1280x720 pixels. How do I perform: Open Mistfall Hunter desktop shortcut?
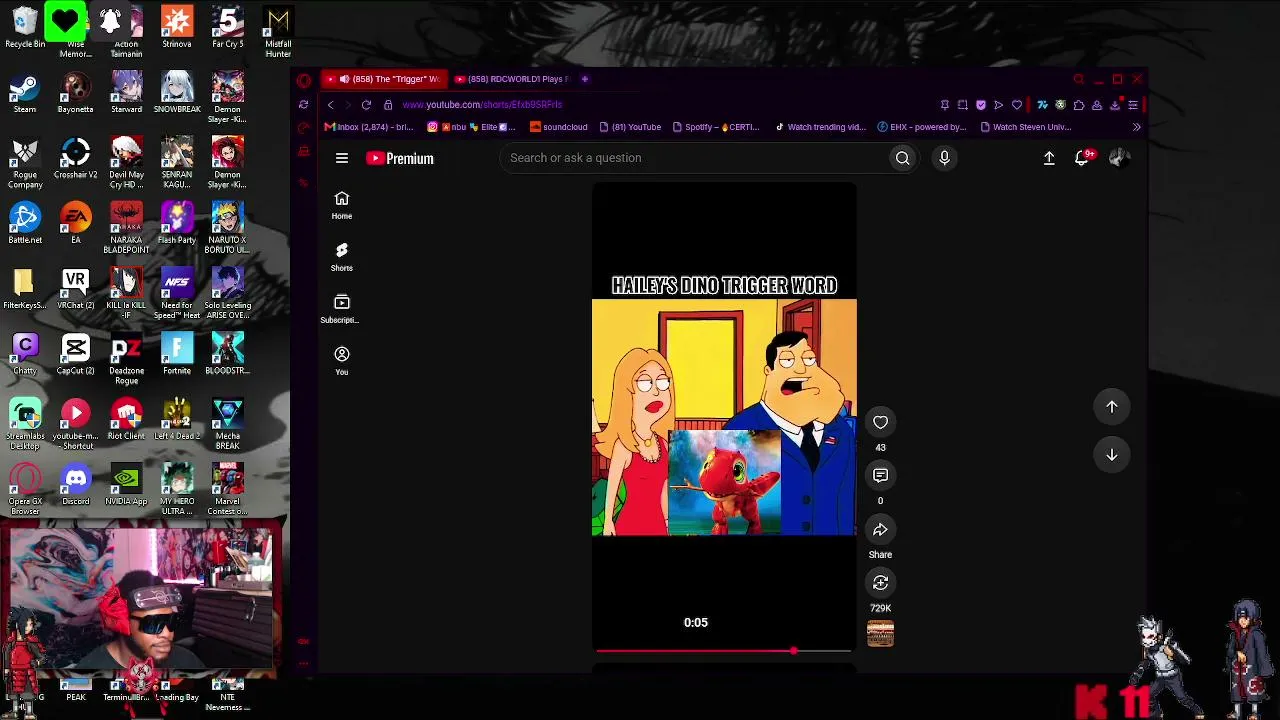[278, 32]
